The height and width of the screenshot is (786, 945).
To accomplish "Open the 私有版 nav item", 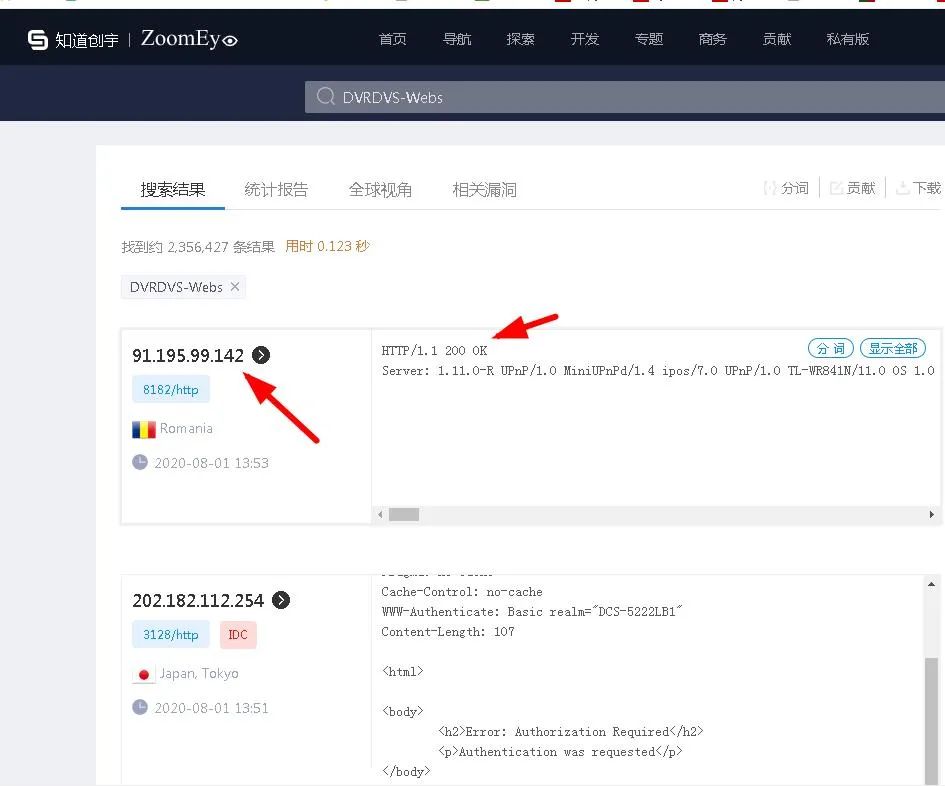I will [848, 39].
